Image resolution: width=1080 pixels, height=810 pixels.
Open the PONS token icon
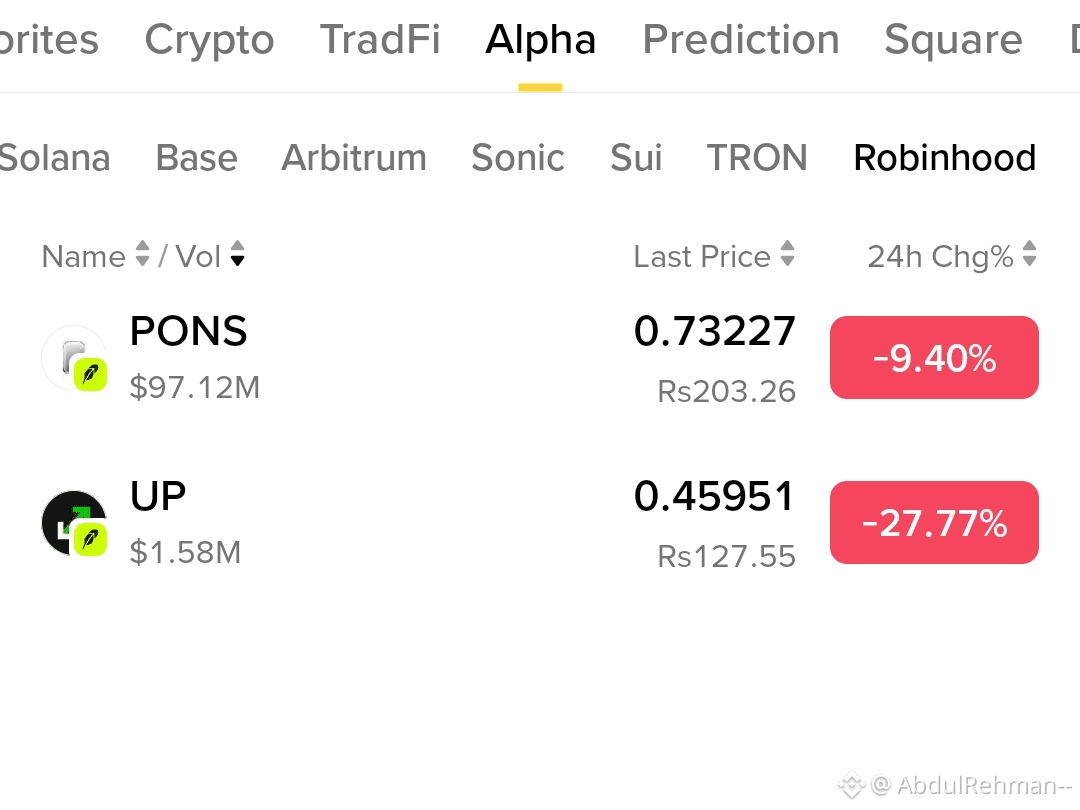coord(74,358)
